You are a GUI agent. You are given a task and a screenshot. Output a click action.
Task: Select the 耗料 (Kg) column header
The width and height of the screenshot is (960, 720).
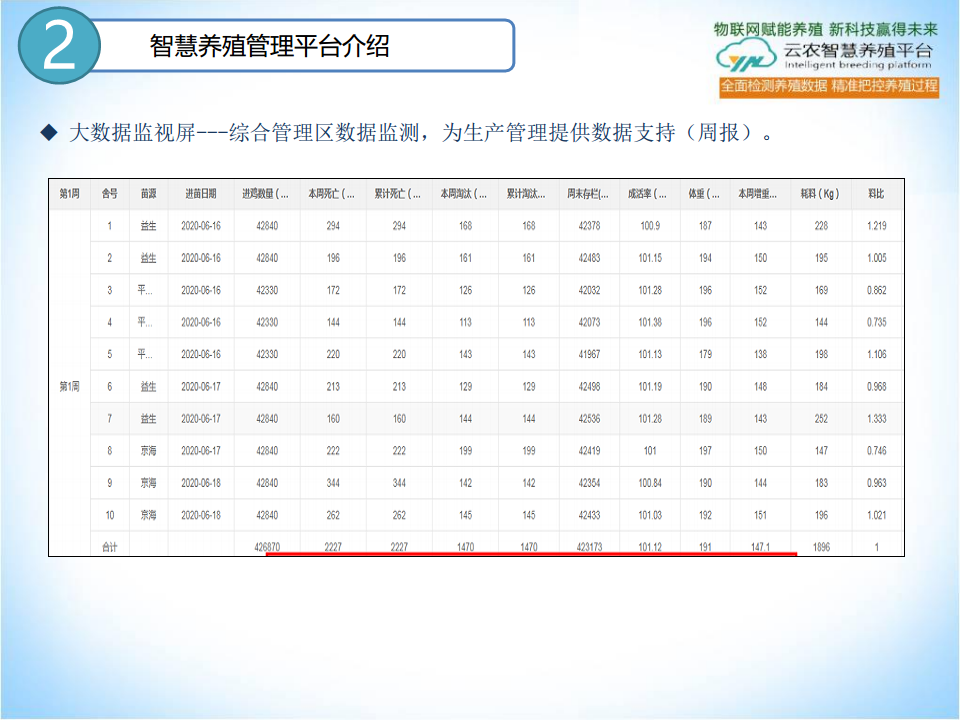(x=820, y=194)
